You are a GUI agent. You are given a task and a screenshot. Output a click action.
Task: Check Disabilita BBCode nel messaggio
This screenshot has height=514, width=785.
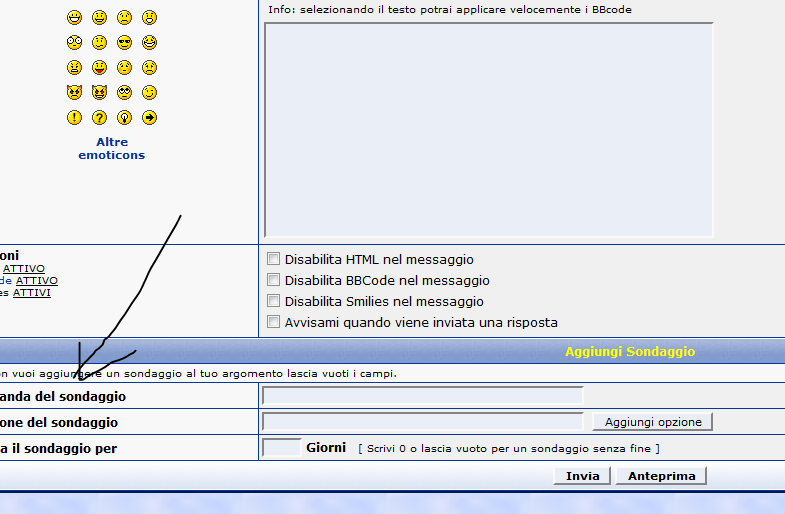coord(273,280)
